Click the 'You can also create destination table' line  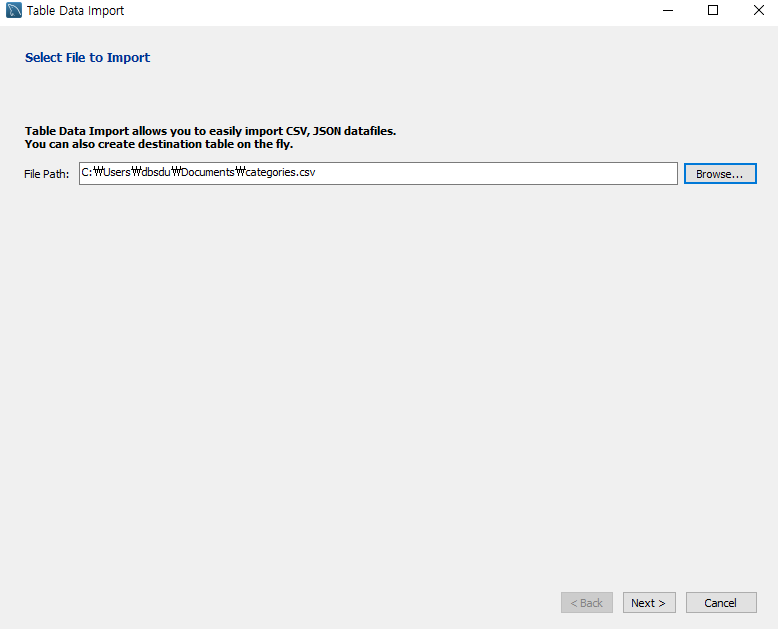(159, 144)
